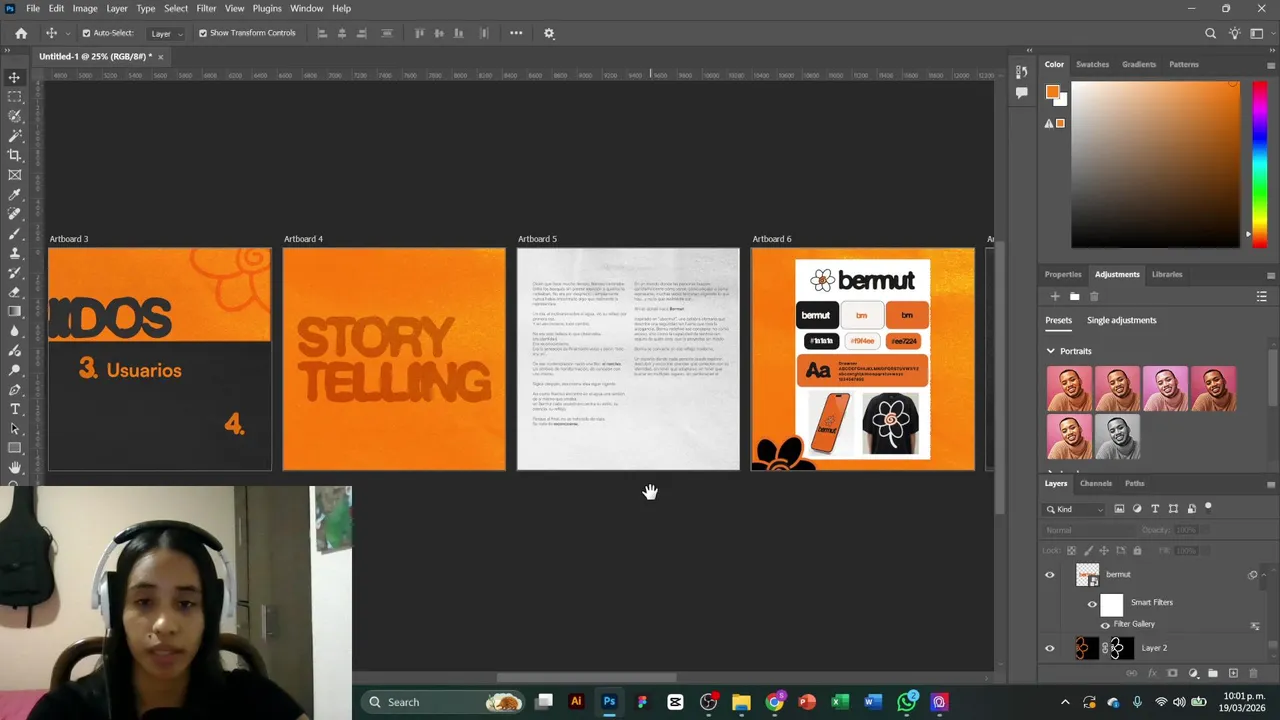Select the Clone Stamp tool
This screenshot has height=720, width=1280.
click(x=15, y=253)
